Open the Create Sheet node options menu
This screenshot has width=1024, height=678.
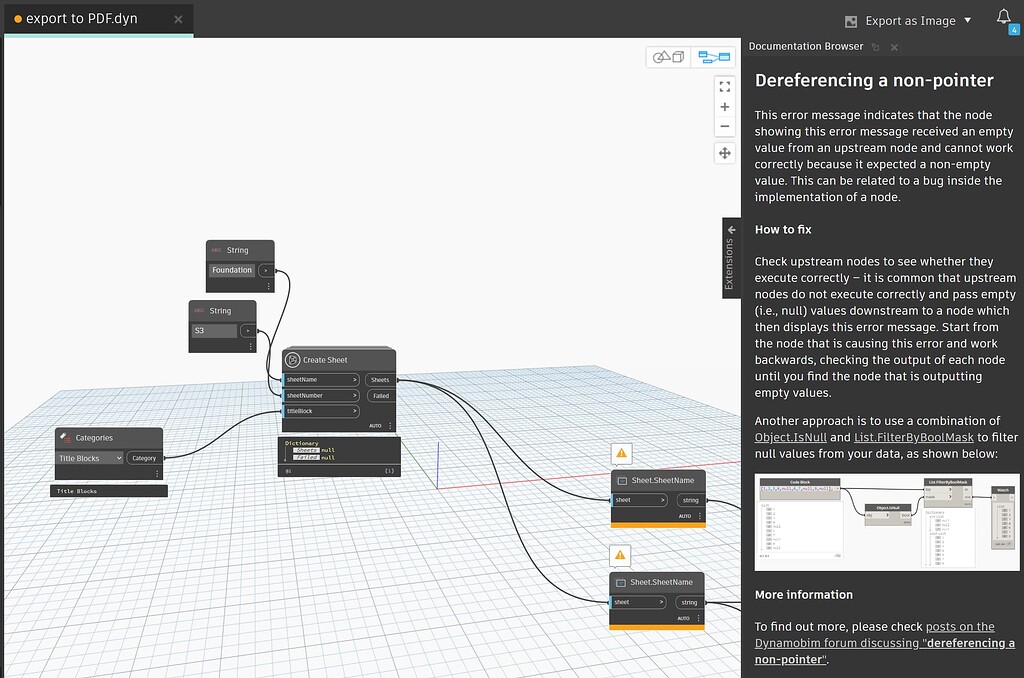[390, 426]
